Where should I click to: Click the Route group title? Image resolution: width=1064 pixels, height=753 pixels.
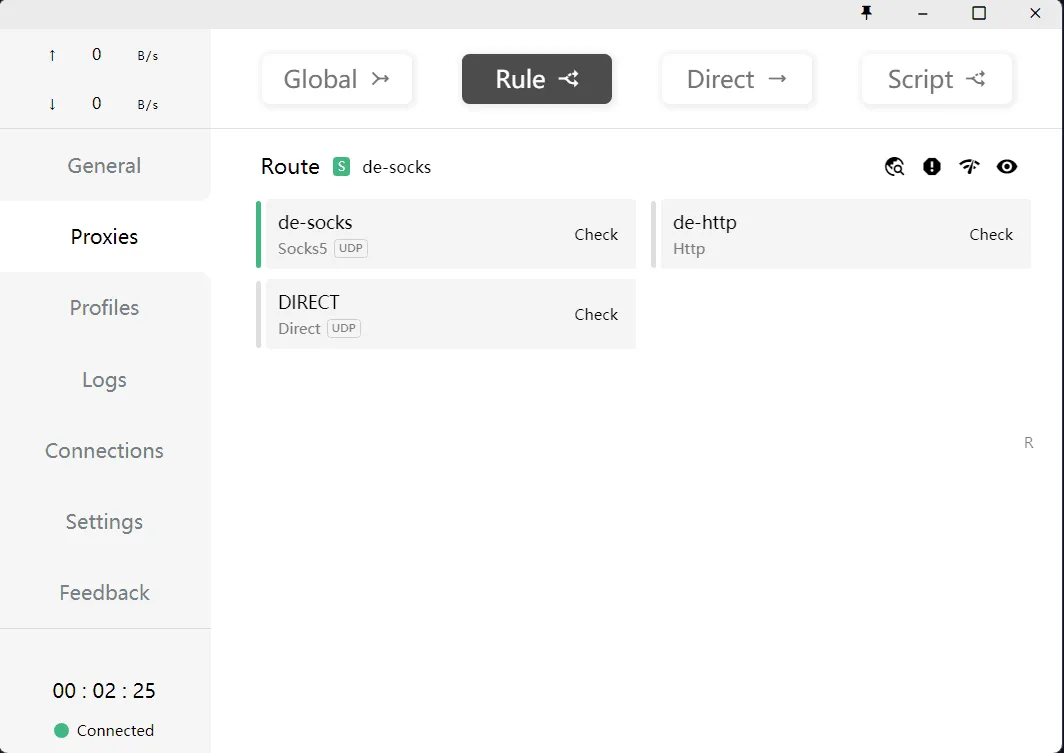coord(290,167)
